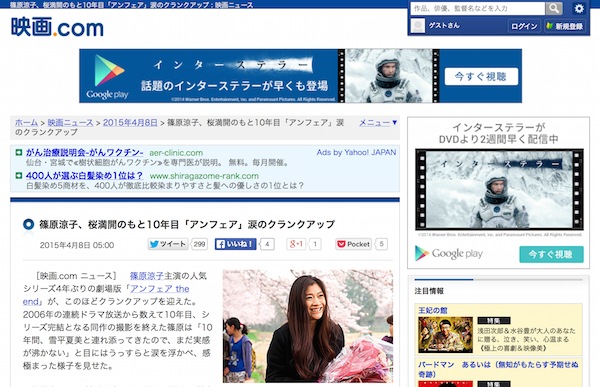
Task: Click the 注目情報 section heading
Action: (x=429, y=291)
